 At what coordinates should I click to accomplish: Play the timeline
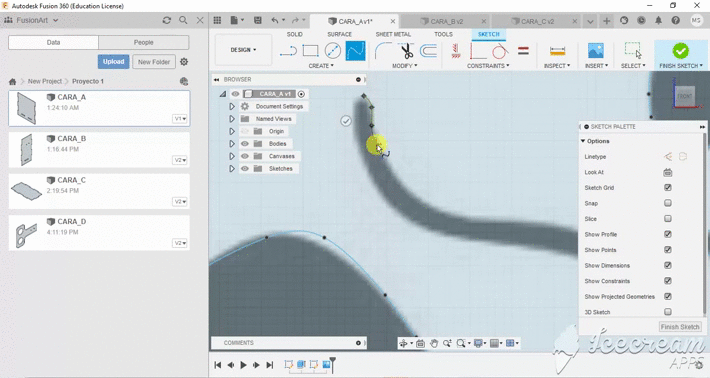(x=243, y=365)
